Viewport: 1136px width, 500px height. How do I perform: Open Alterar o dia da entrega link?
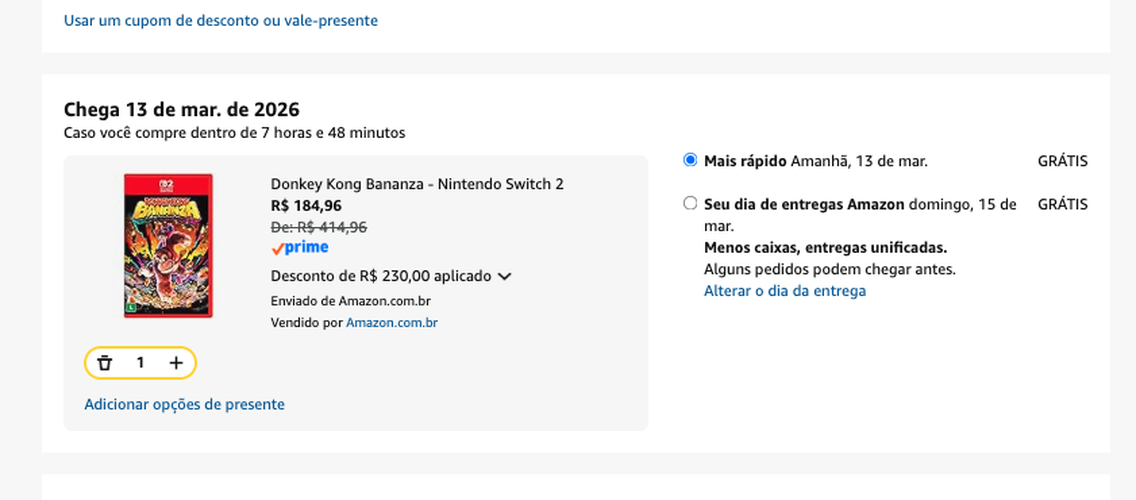tap(785, 291)
